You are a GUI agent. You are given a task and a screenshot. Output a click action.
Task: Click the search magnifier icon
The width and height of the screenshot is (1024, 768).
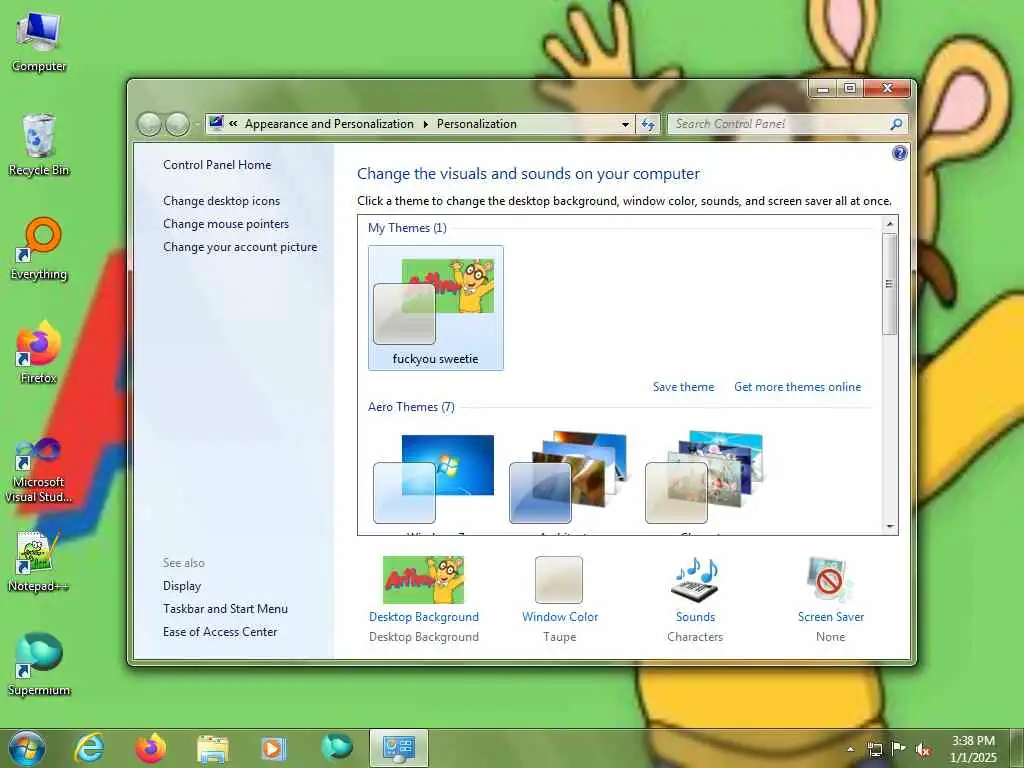(x=896, y=124)
